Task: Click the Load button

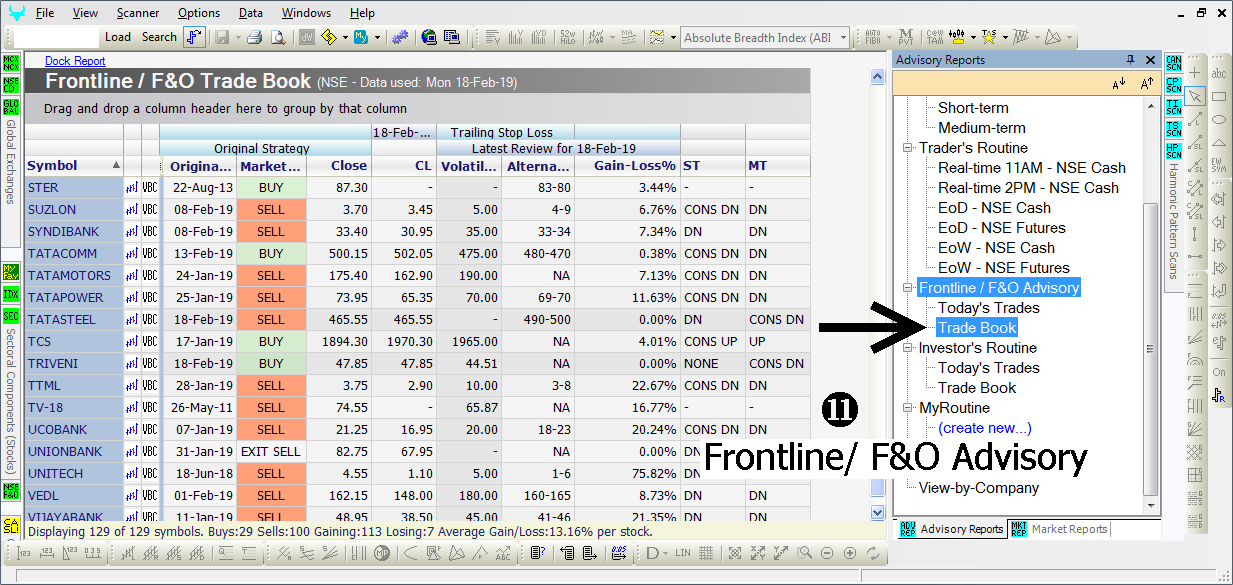Action: tap(118, 37)
